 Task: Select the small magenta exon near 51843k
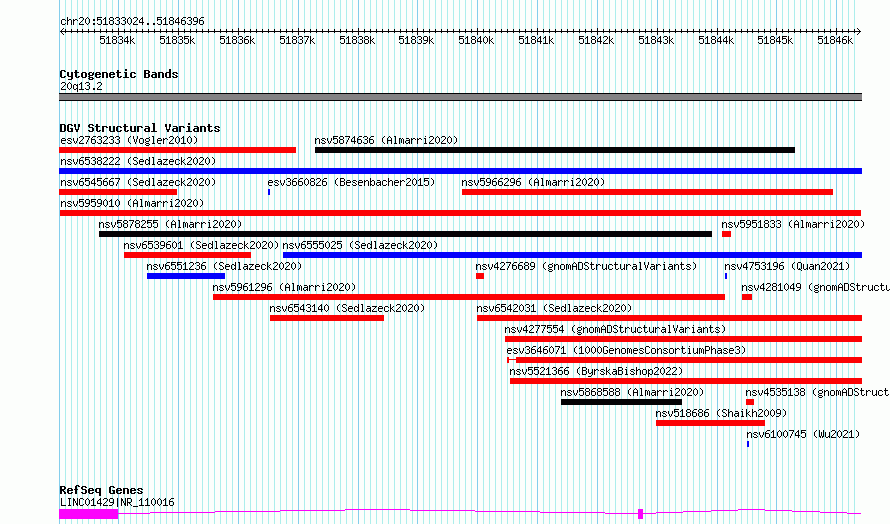tap(641, 514)
